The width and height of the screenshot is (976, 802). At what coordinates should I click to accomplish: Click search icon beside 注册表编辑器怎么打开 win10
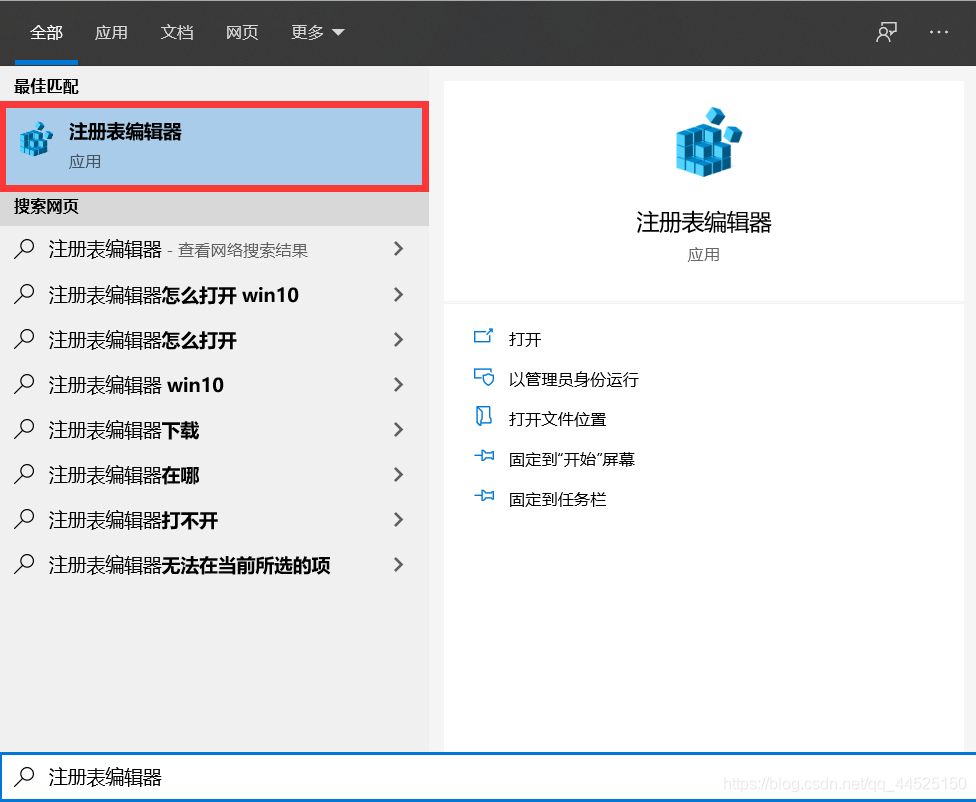click(24, 294)
